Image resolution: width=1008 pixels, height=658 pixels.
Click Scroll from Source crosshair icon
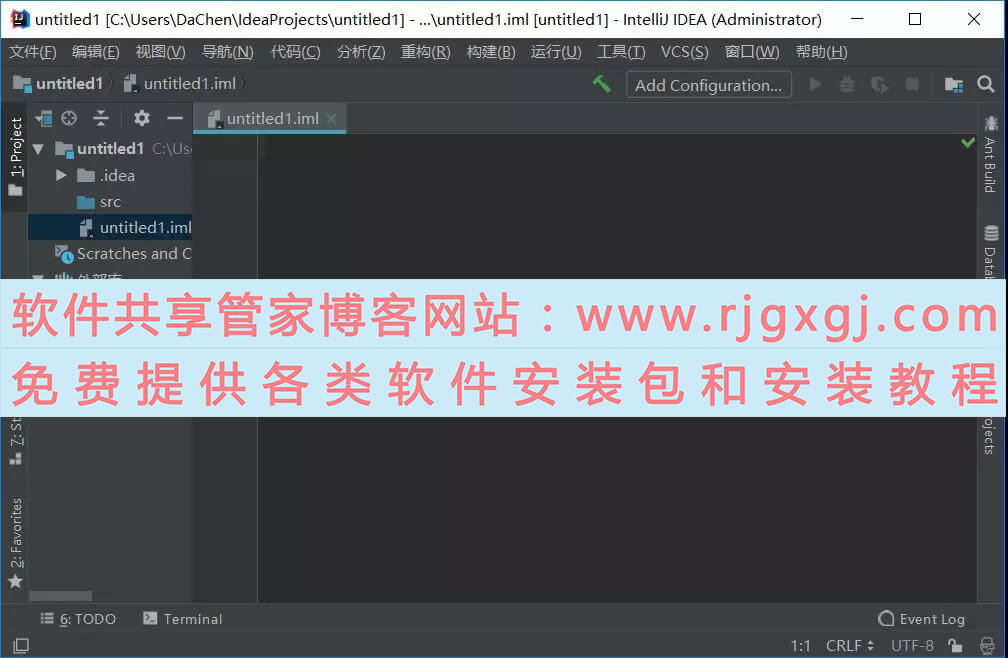[x=69, y=118]
